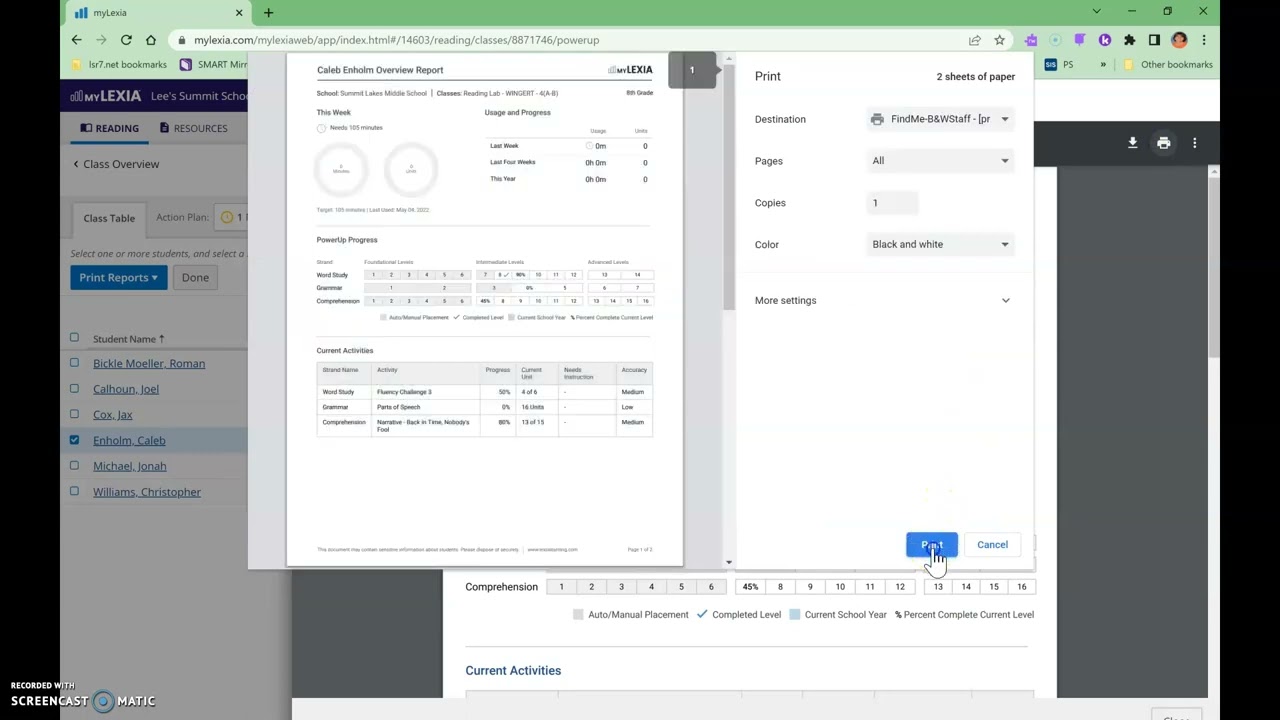Open the Extensions puzzle piece menu
The width and height of the screenshot is (1280, 720).
tap(1129, 40)
